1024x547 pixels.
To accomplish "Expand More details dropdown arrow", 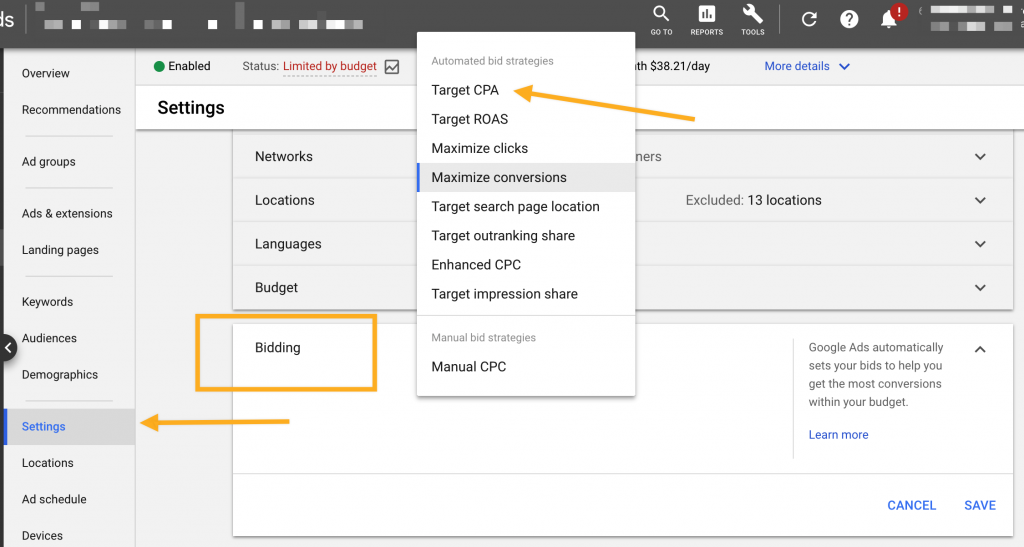I will click(844, 67).
